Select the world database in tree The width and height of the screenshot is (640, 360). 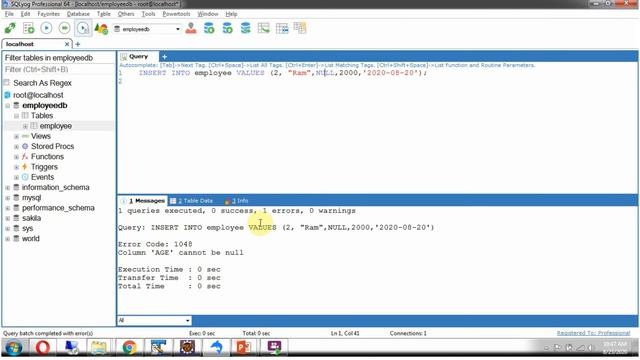pos(31,239)
